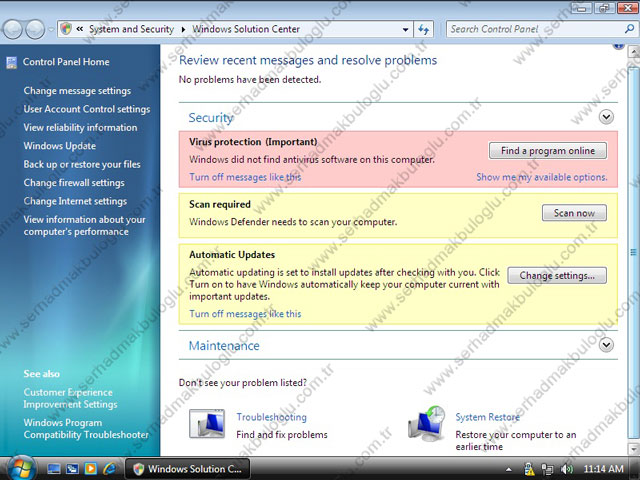This screenshot has height=480, width=640.
Task: Open the recent pages dropdown arrow
Action: coord(51,29)
